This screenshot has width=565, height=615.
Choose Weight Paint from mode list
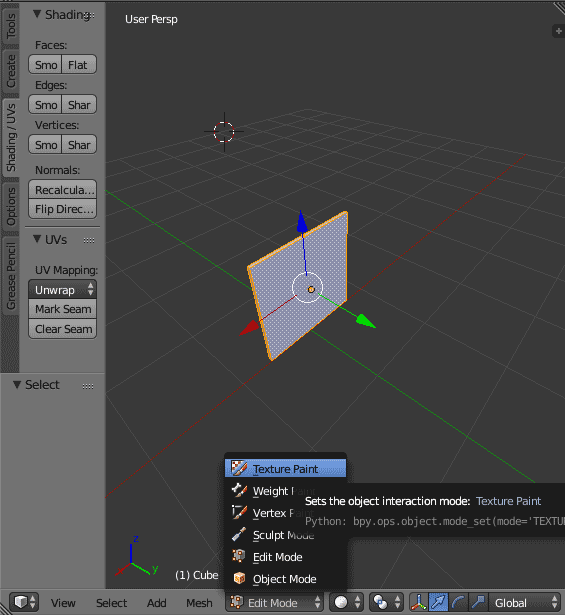(285, 490)
